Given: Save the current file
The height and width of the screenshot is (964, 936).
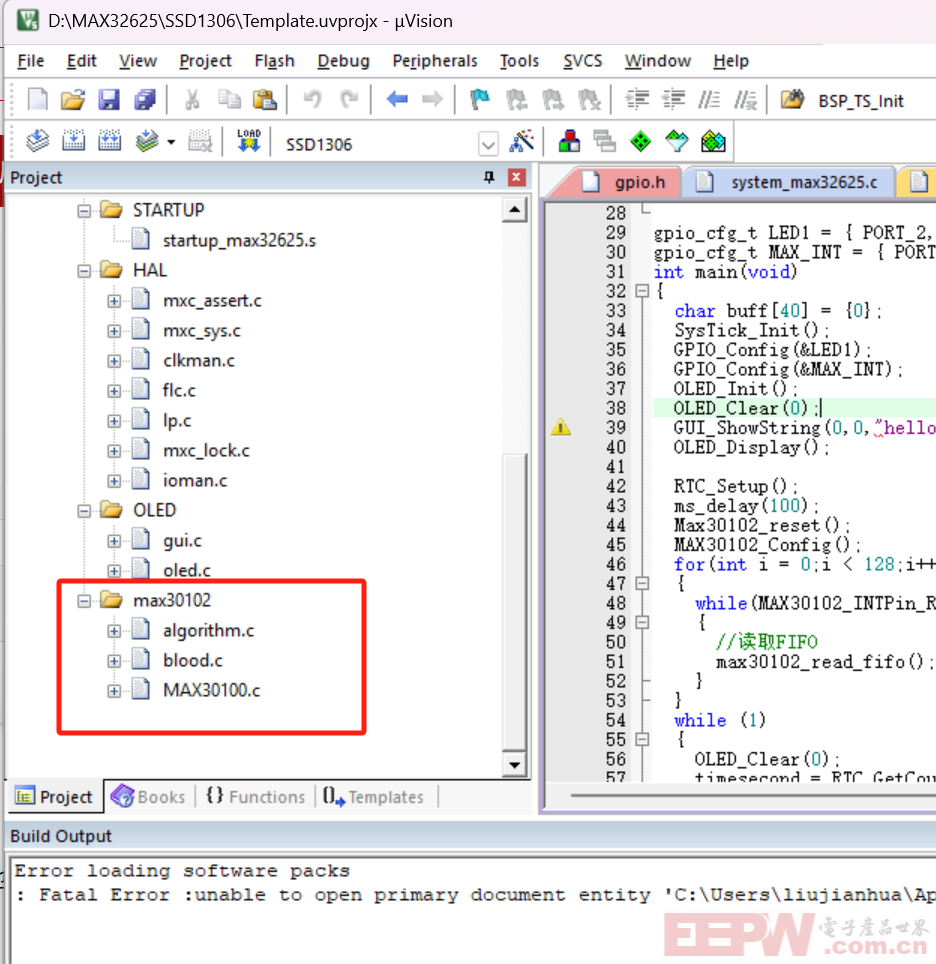Looking at the screenshot, I should pyautogui.click(x=109, y=99).
